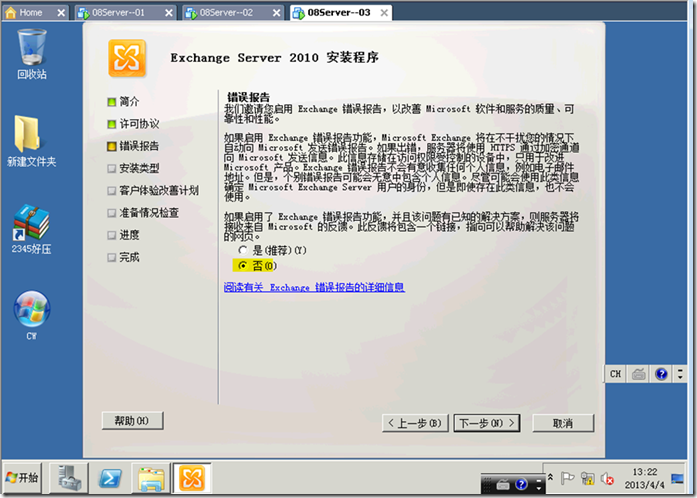Open Exchange 错误报告 detailed information link
Viewport: 697px width, 498px height.
(x=314, y=287)
